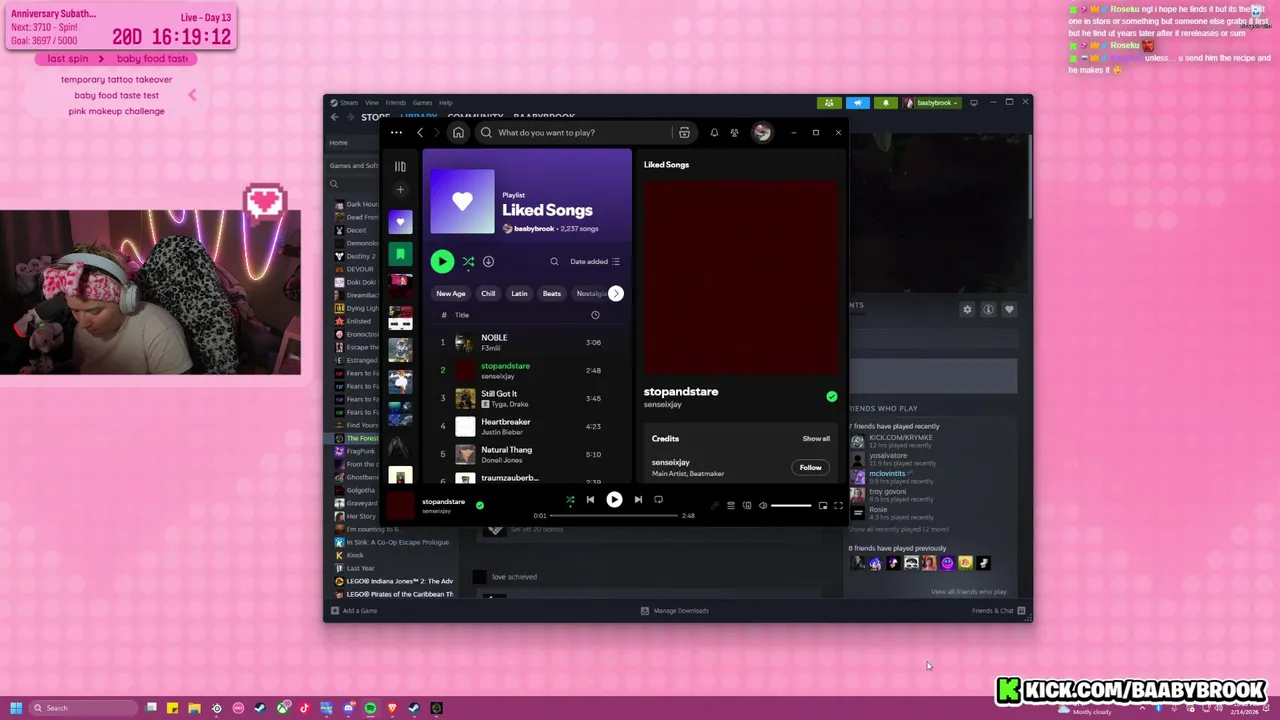Open Friends & Chat in Steam

[x=999, y=610]
